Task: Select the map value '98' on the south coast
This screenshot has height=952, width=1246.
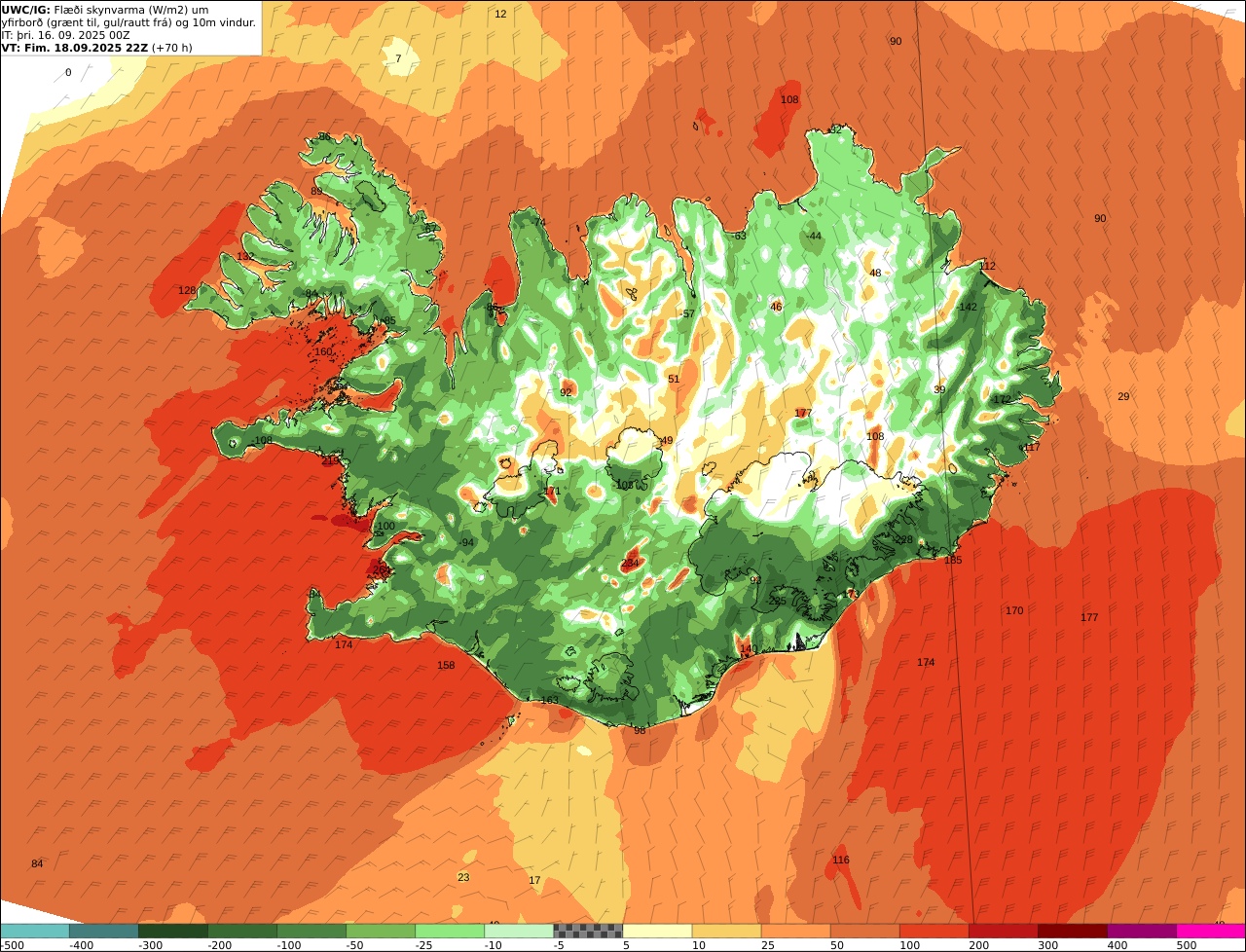Action: 640,731
